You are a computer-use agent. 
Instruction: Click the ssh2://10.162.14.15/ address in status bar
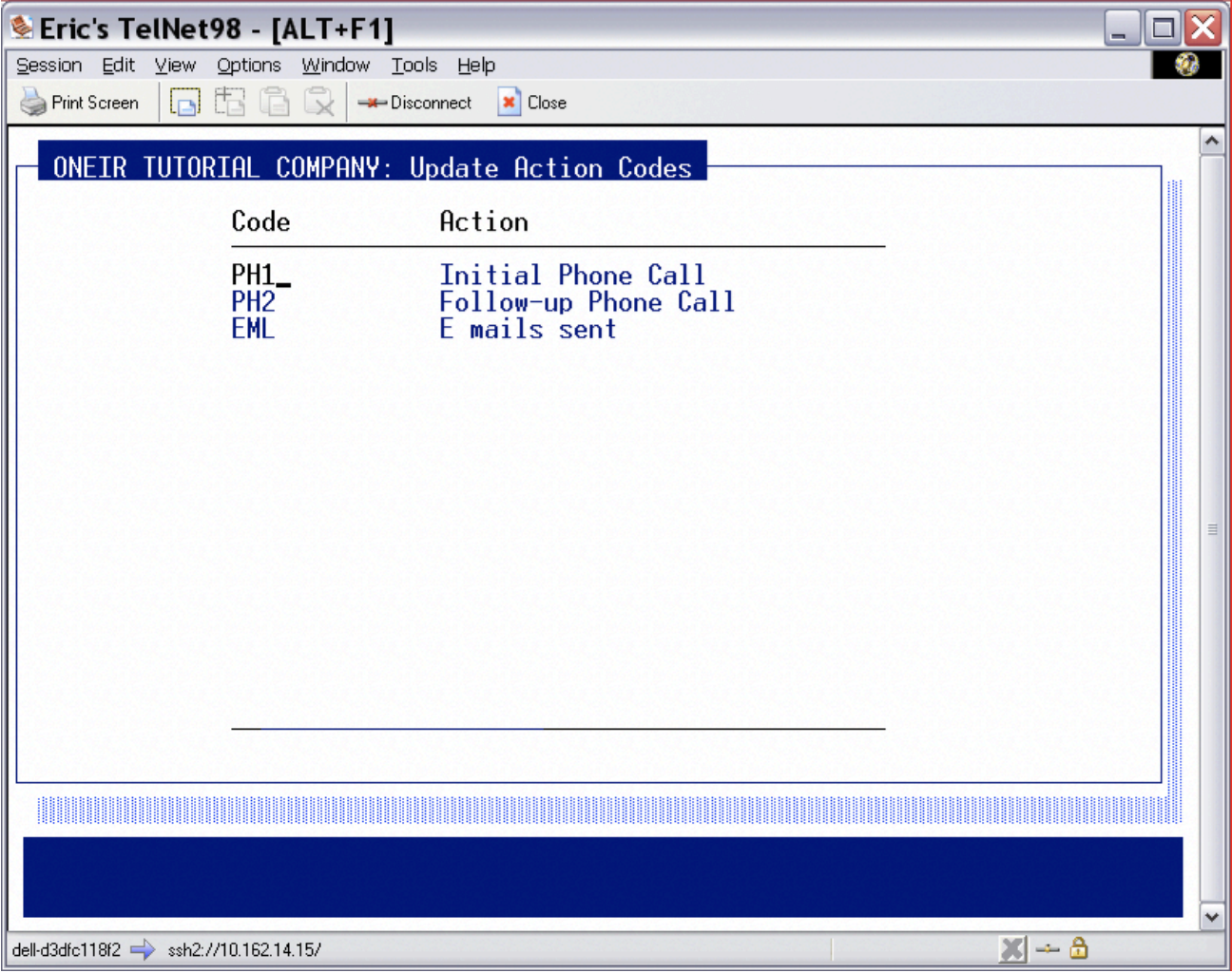[244, 949]
